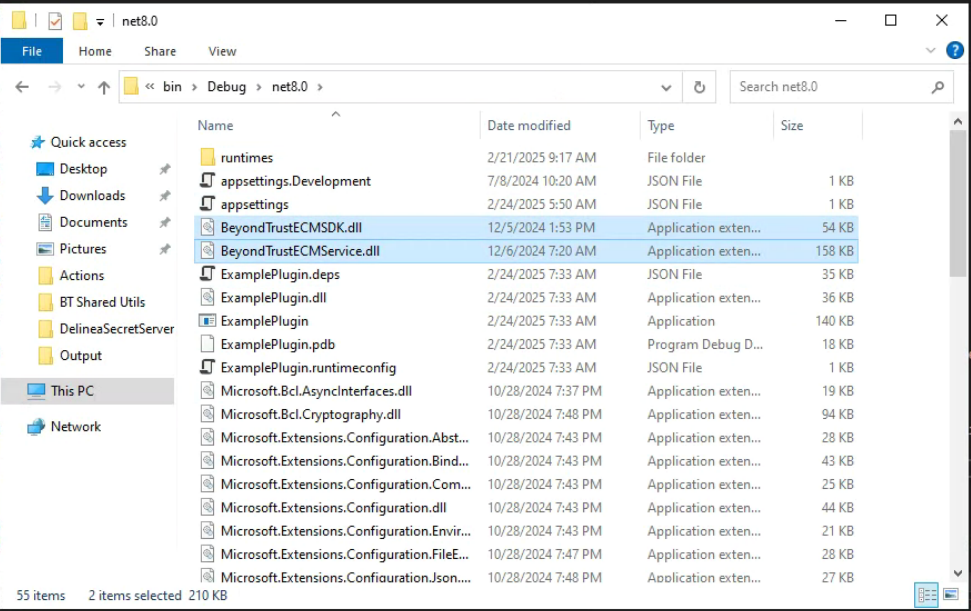
Task: Expand the chevron after net8.0 breadcrumb
Action: pos(320,87)
